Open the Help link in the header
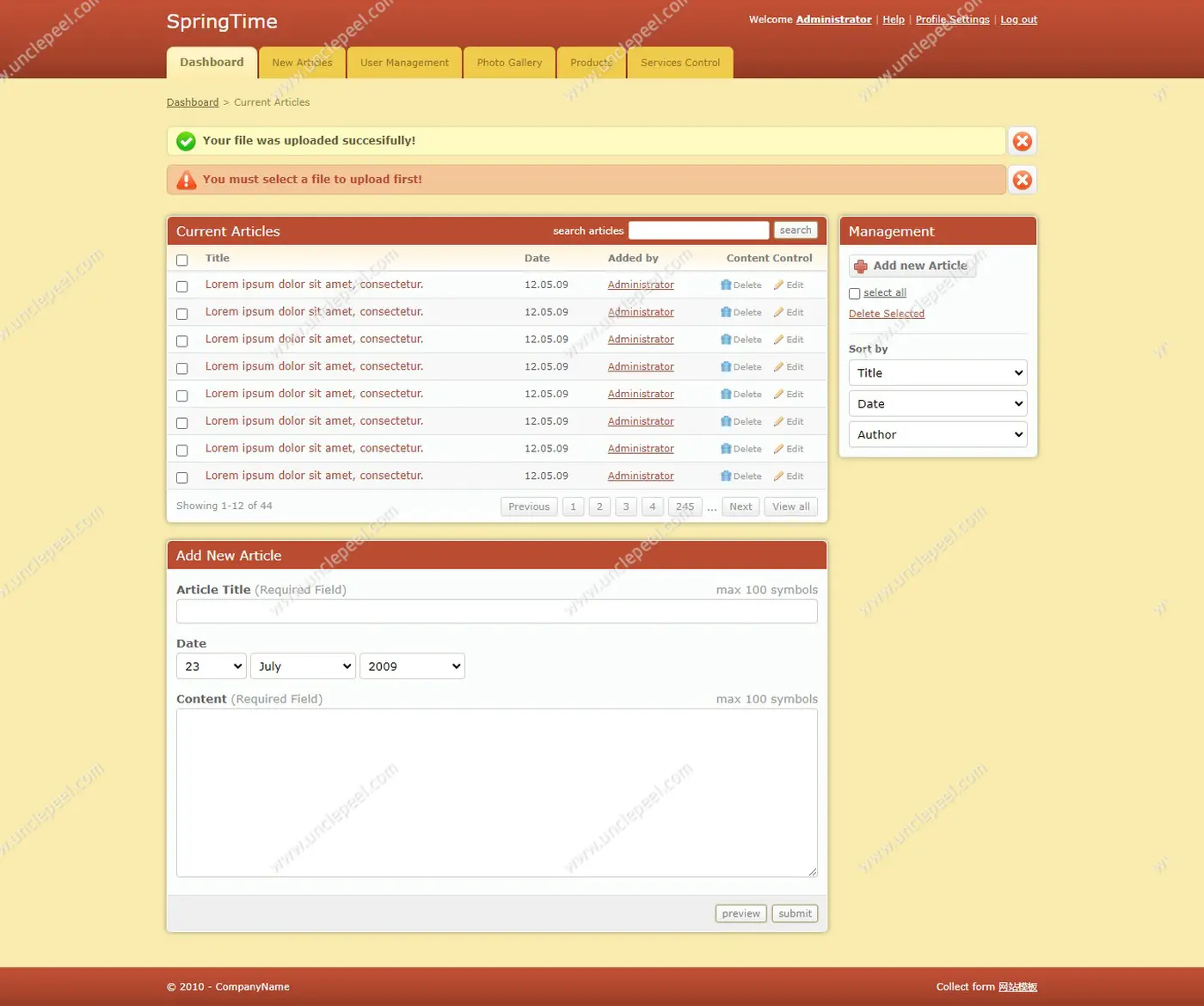 click(894, 20)
